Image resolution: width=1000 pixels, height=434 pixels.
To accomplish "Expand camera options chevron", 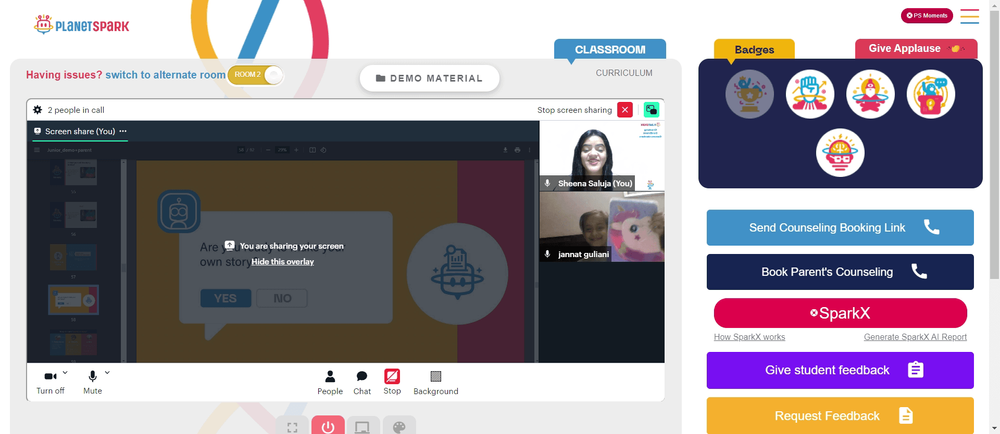I will [65, 372].
